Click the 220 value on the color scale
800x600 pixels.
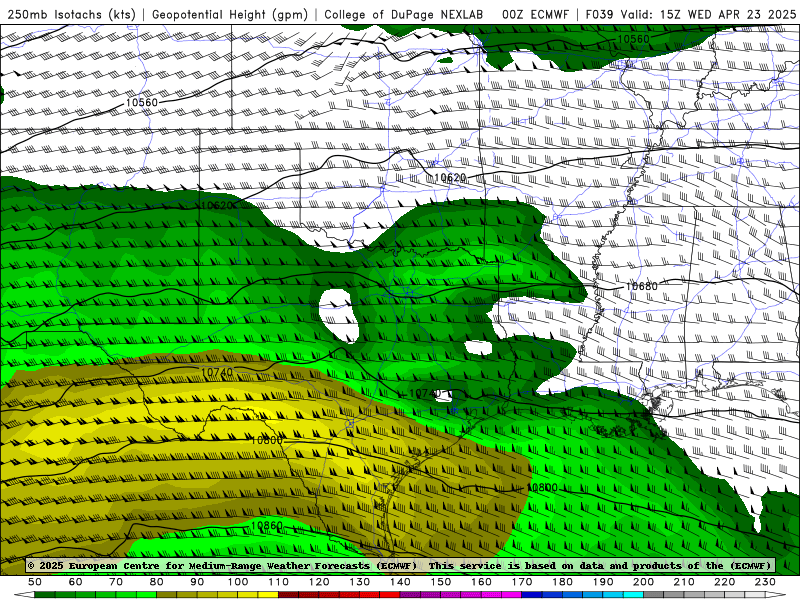pyautogui.click(x=724, y=582)
